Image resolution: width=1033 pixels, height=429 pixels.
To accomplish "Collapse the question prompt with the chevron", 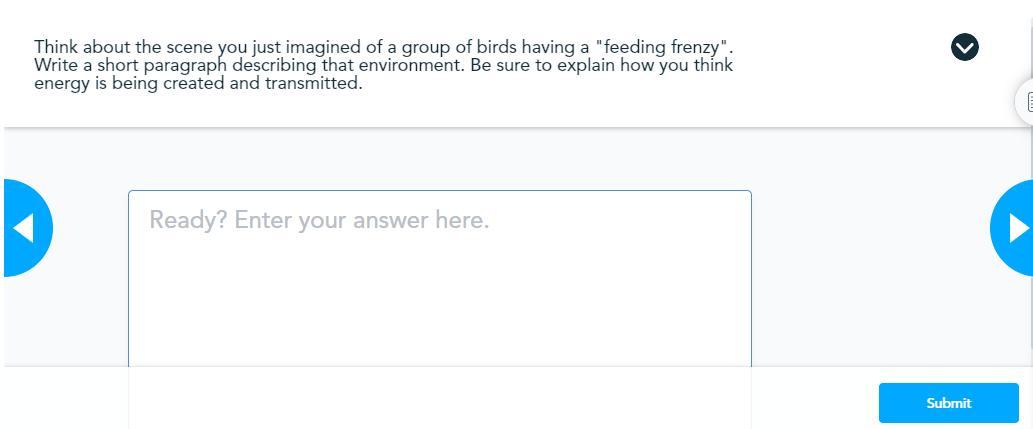I will [x=965, y=47].
